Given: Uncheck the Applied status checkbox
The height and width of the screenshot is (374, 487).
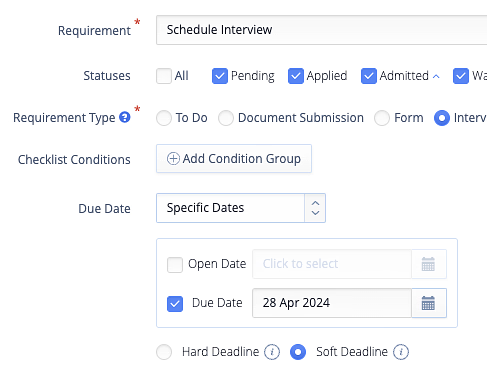Looking at the screenshot, I should tap(296, 76).
